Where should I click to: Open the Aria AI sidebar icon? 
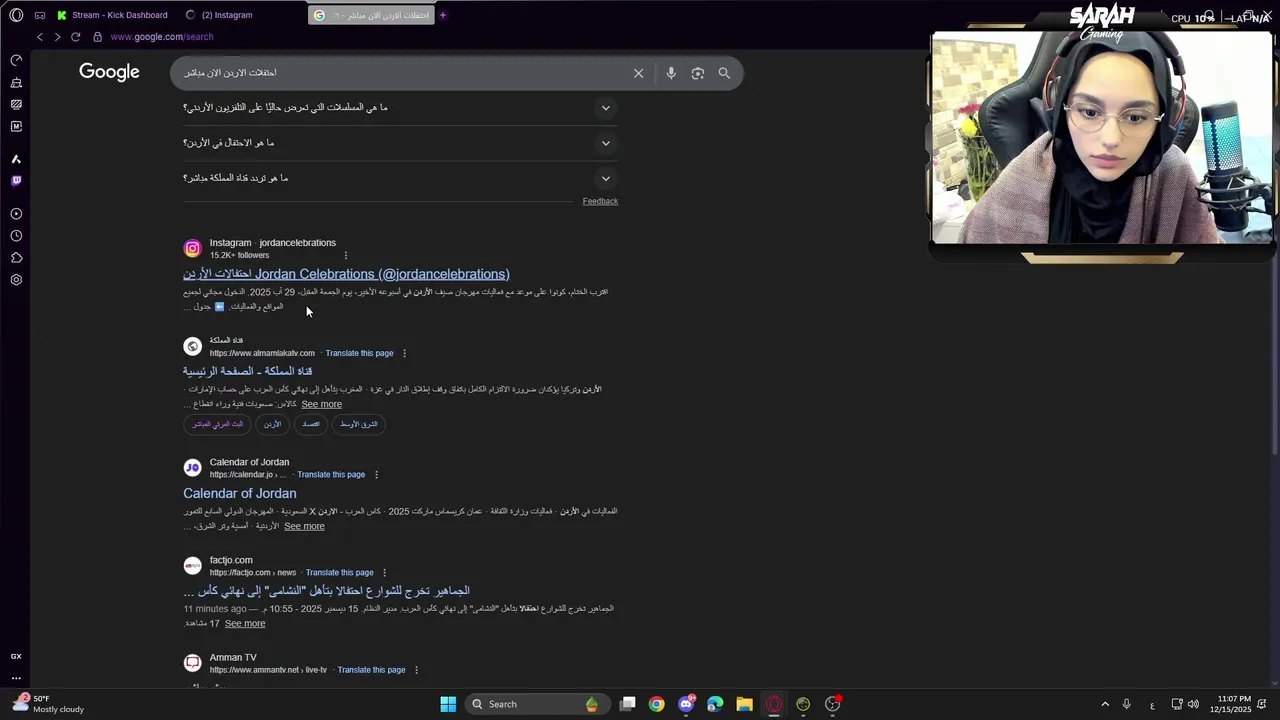(x=16, y=159)
